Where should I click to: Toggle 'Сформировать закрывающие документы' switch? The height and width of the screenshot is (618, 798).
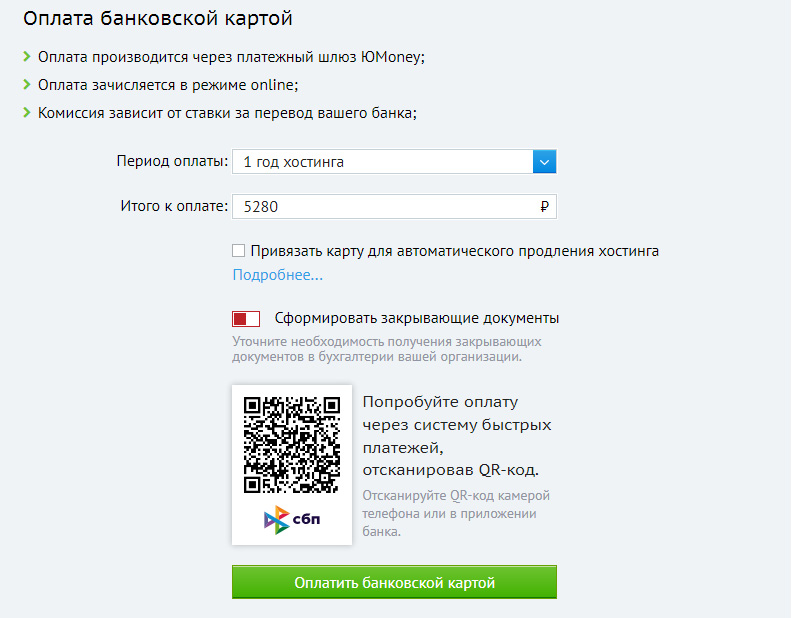click(x=246, y=319)
